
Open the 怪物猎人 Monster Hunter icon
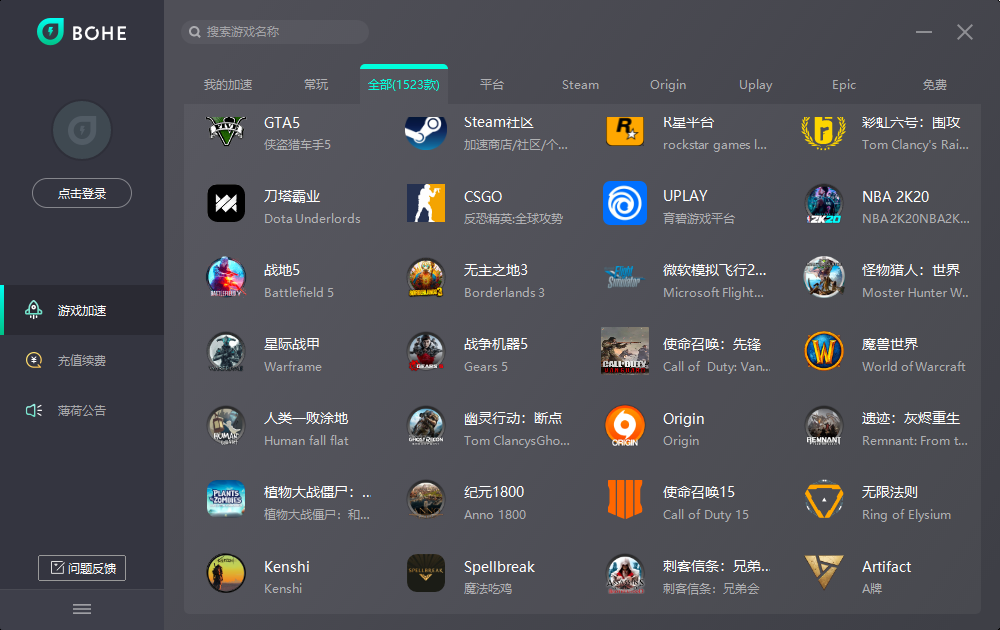(823, 277)
